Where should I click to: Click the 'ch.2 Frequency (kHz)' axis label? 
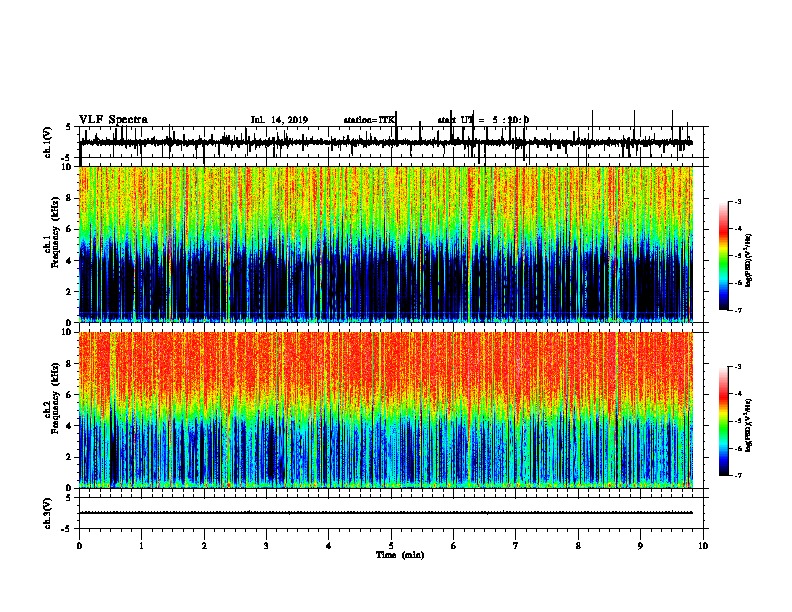(x=51, y=398)
